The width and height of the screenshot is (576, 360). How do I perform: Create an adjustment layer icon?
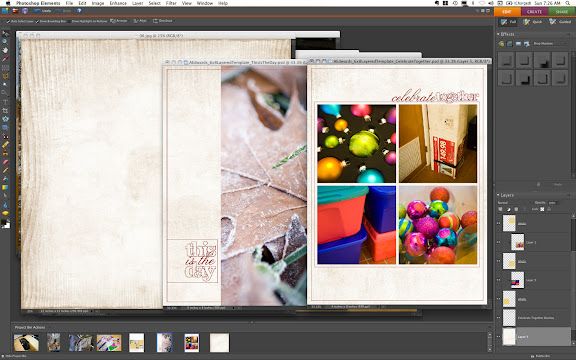(508, 209)
